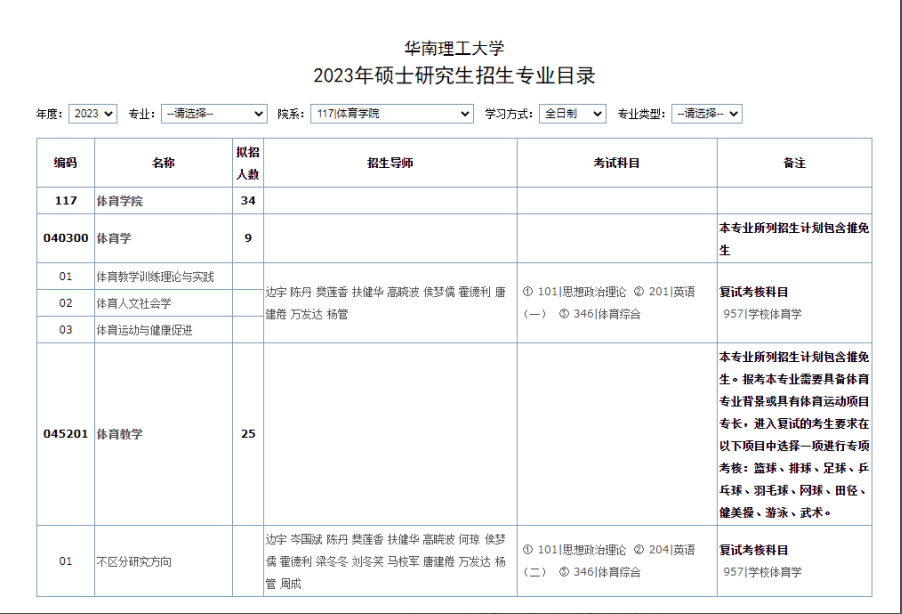The height and width of the screenshot is (614, 902).
Task: Select direction code 03
Action: pos(66,330)
